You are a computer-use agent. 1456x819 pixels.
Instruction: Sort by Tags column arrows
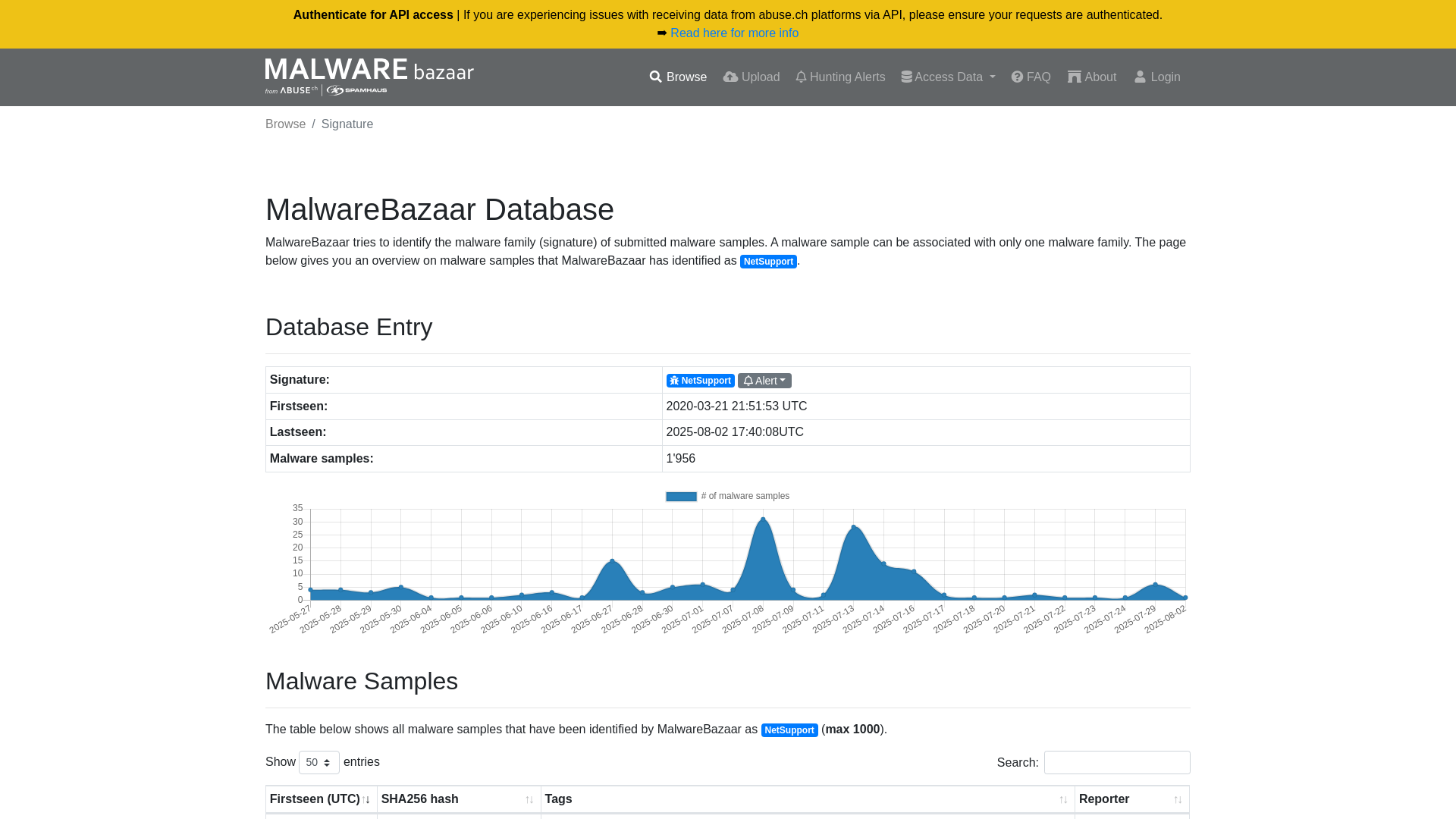1063,800
